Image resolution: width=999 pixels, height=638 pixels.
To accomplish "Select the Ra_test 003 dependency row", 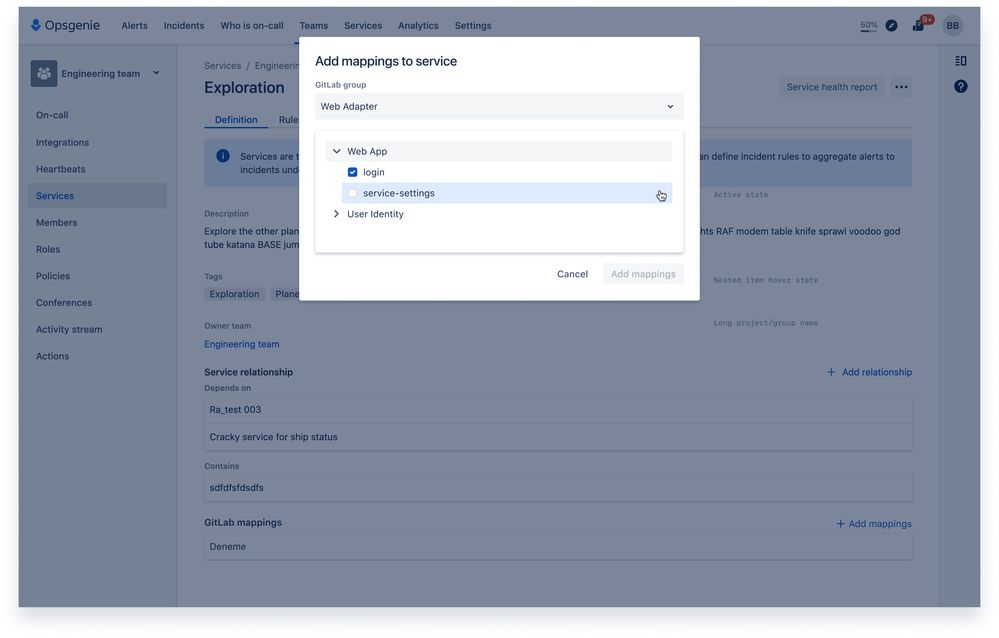I will point(558,410).
